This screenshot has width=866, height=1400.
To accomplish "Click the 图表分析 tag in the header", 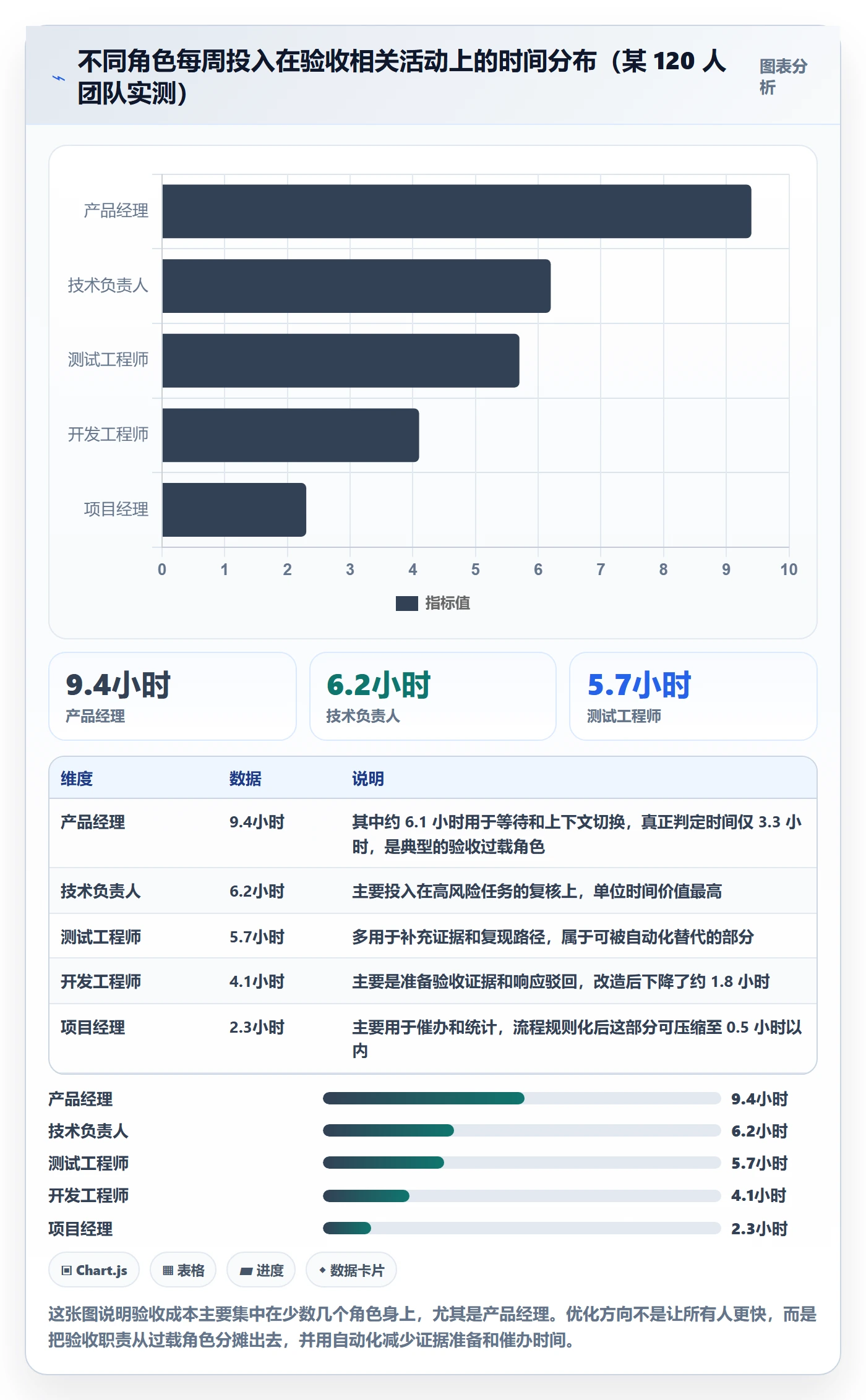I will point(783,77).
